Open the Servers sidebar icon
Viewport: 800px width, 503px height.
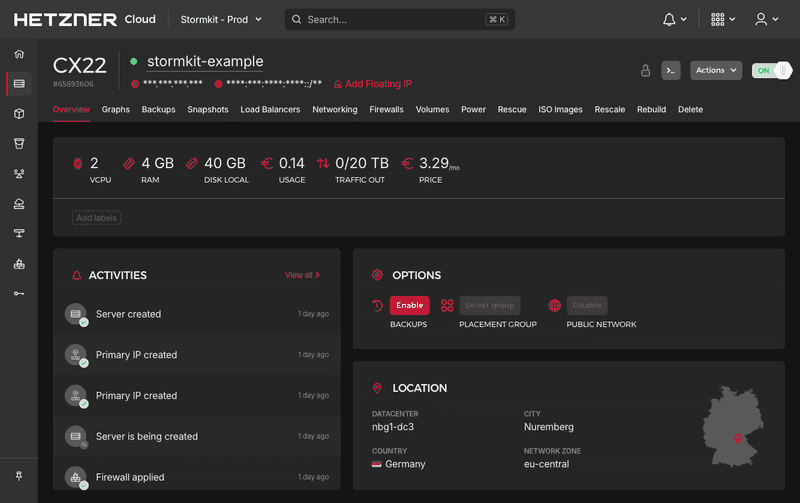19,84
